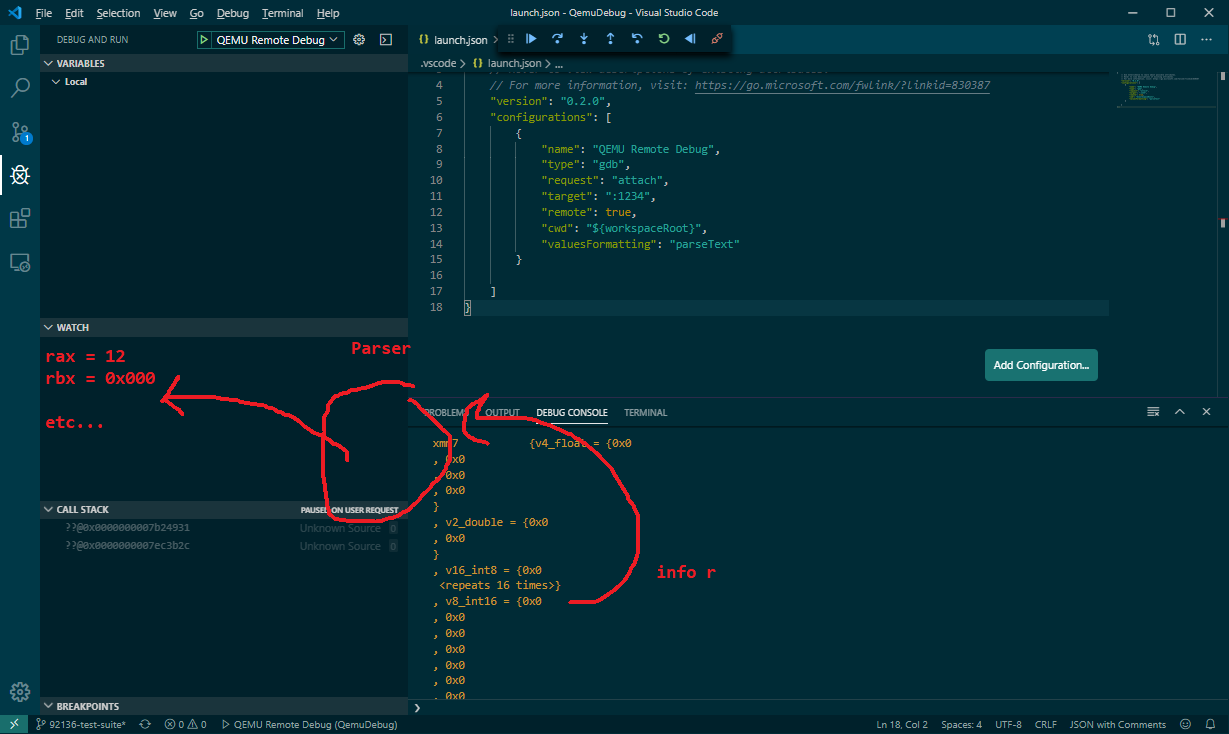Open launch.json via debug gear icon

359,40
